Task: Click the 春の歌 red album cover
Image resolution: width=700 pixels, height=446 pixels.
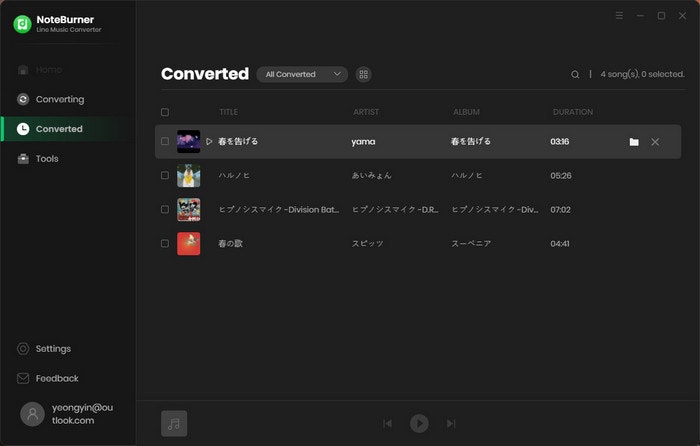Action: [188, 243]
